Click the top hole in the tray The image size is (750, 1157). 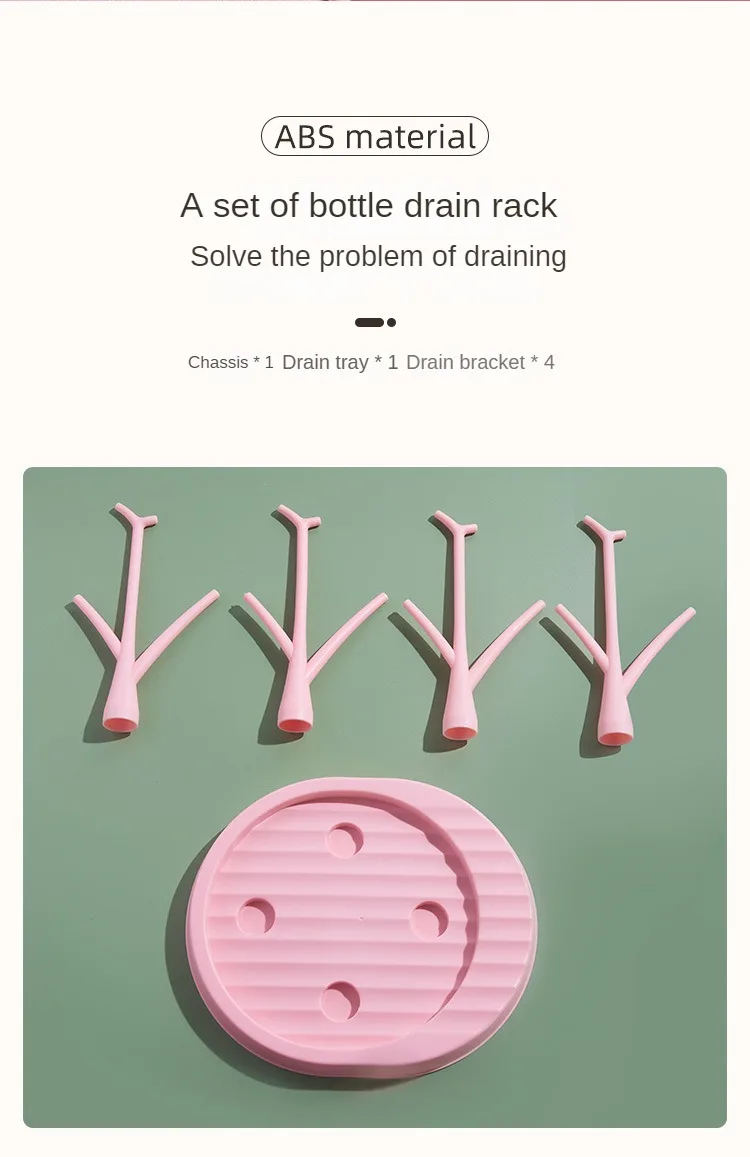[x=344, y=840]
